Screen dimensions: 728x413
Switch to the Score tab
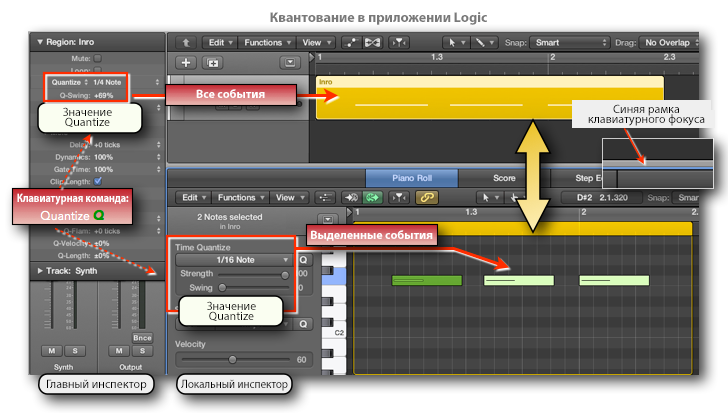[504, 178]
